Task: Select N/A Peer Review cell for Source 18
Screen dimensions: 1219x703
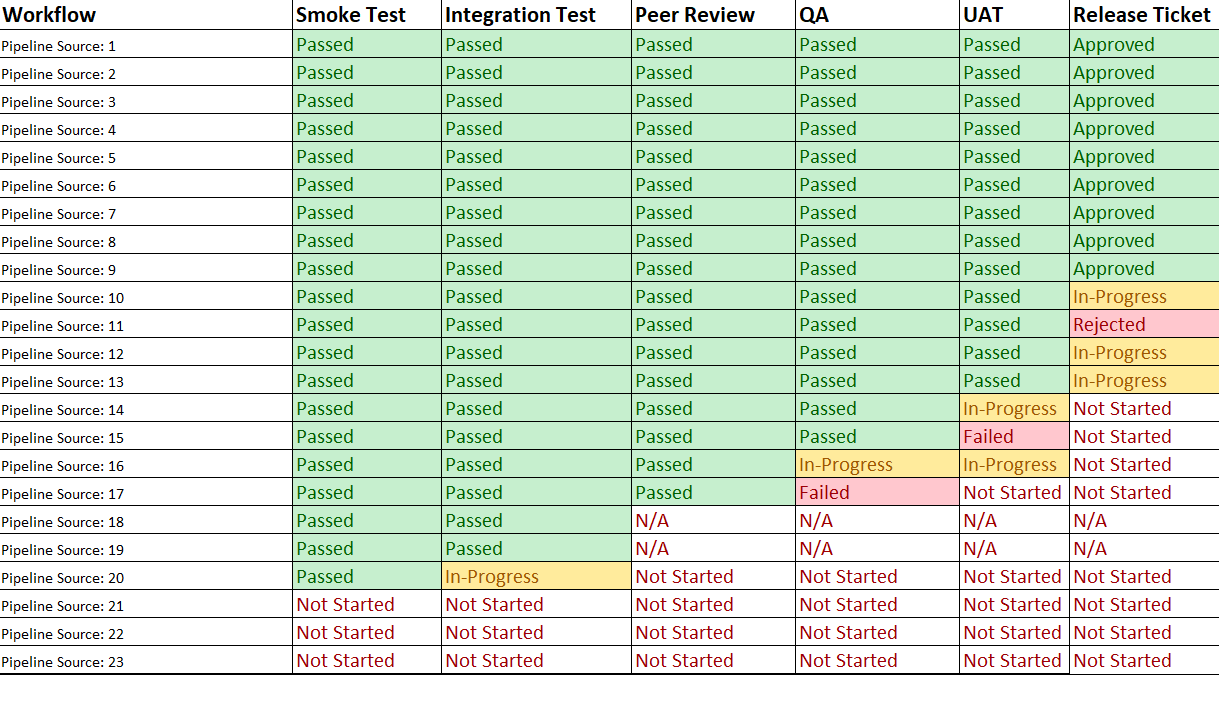Action: 714,520
